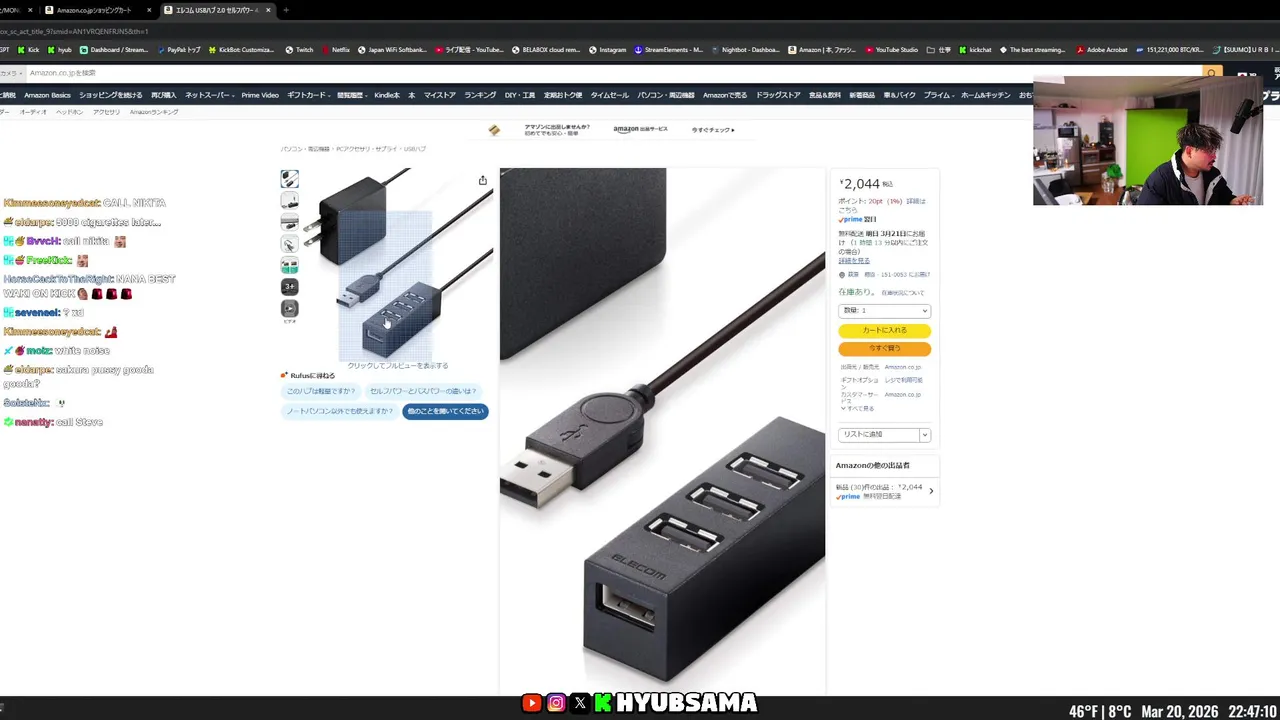The image size is (1280, 720).
Task: Open Prime Video nav item
Action: click(260, 95)
